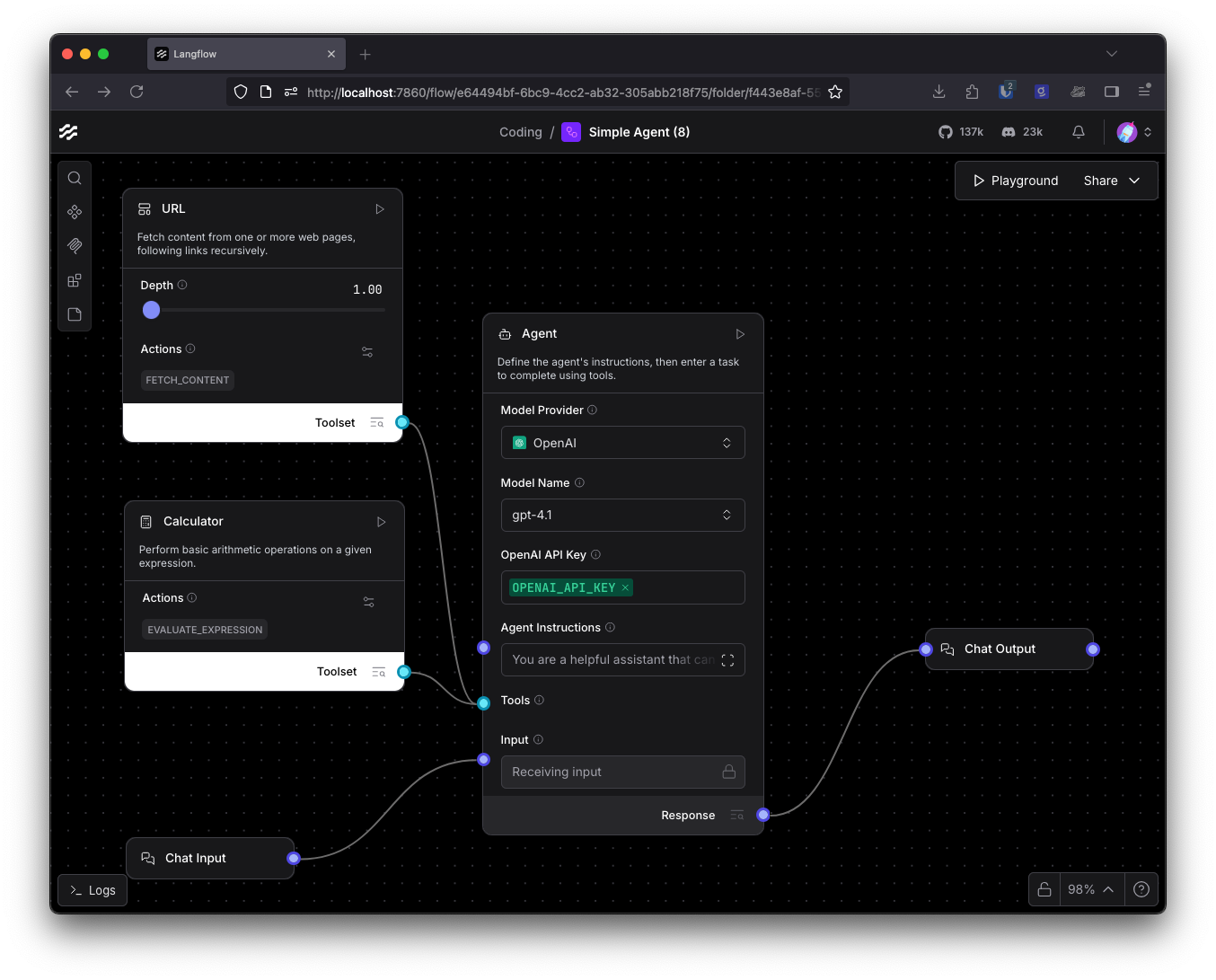The image size is (1216, 980).
Task: Open the Logs panel
Action: pos(92,890)
